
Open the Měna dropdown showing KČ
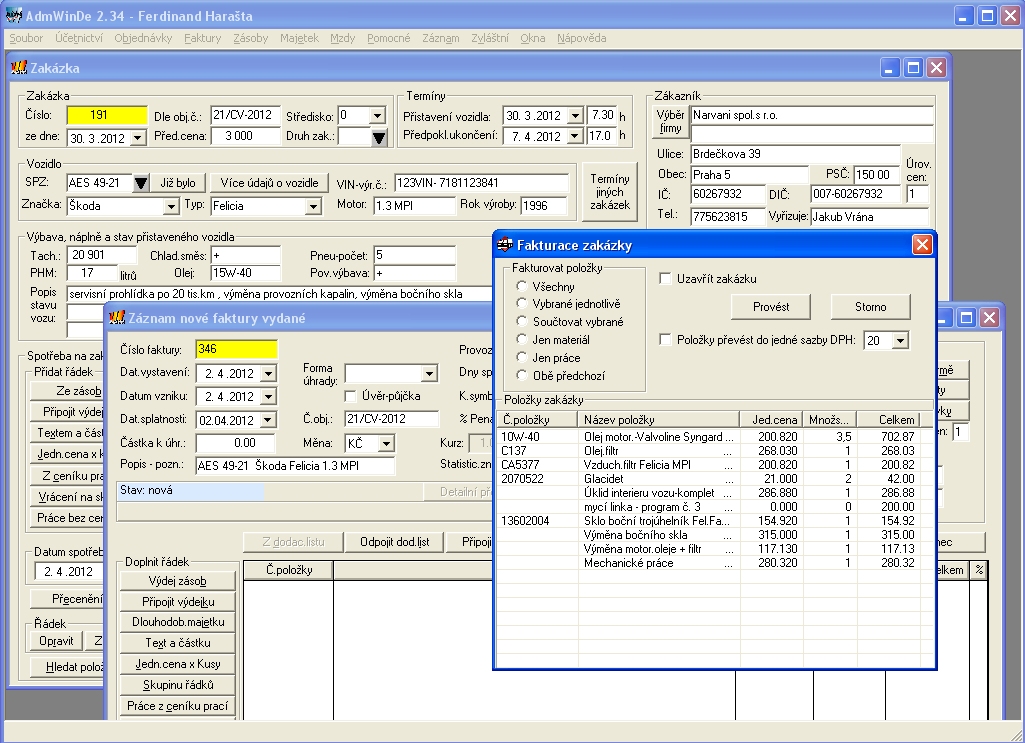(389, 443)
